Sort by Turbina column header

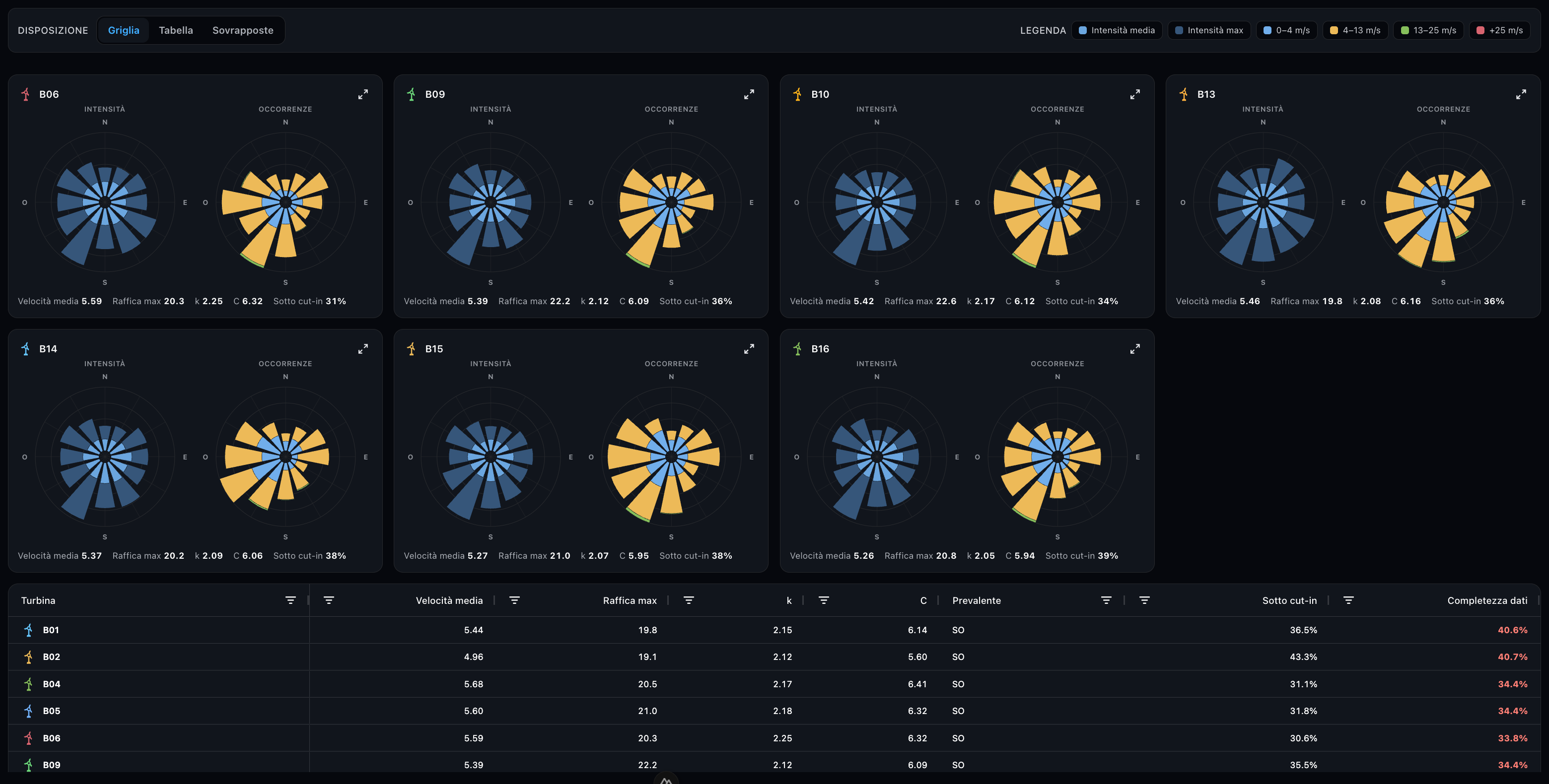pyautogui.click(x=38, y=601)
